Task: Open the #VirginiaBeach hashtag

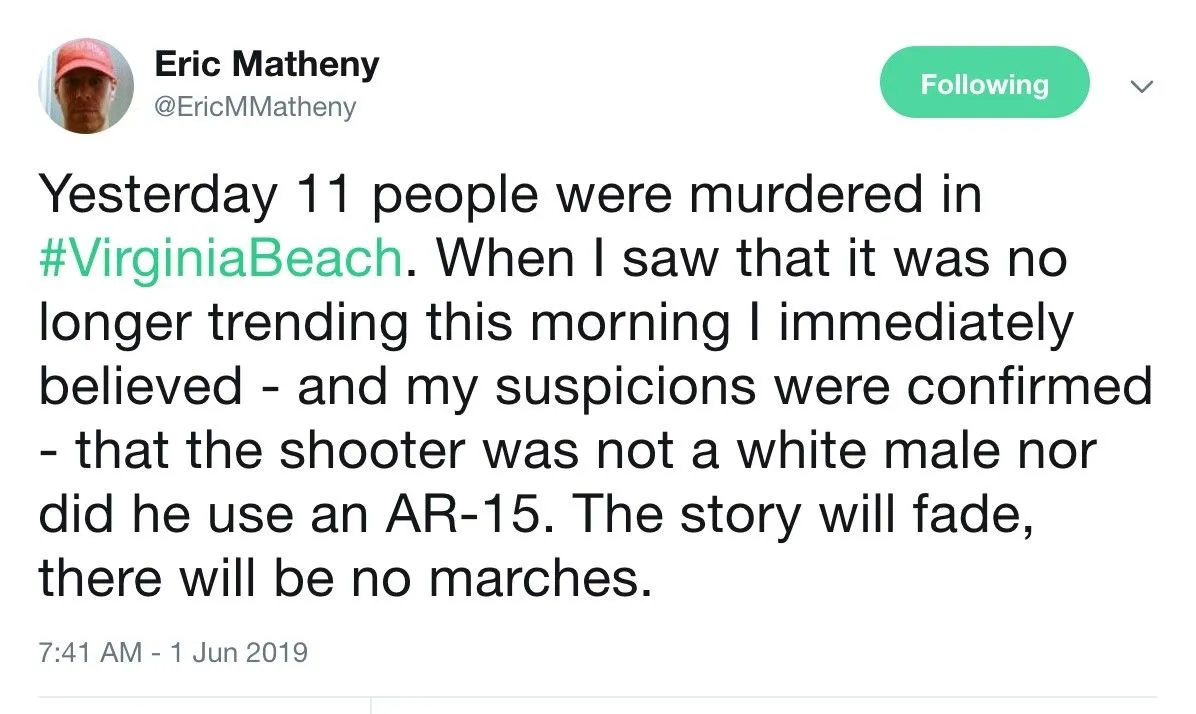Action: tap(221, 258)
